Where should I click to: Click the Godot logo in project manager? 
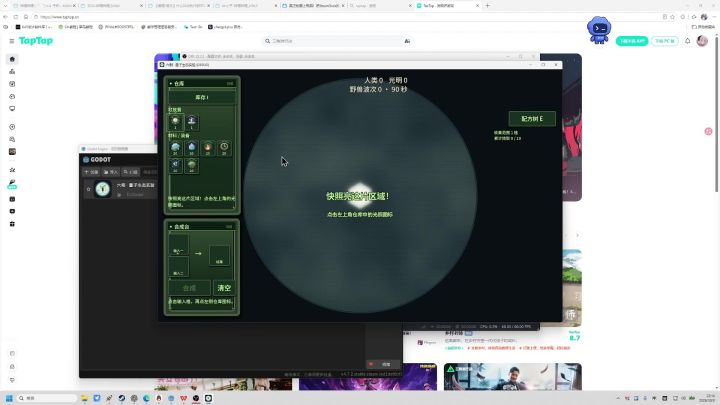[x=97, y=159]
